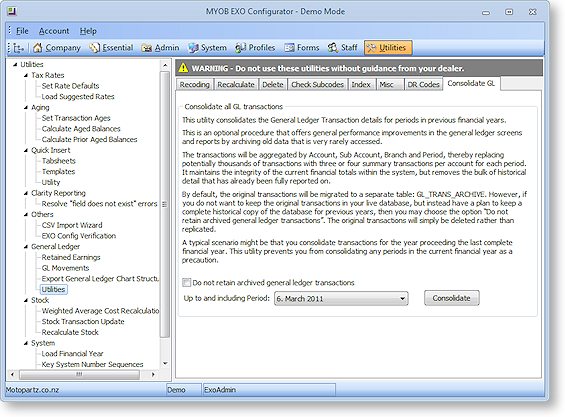Select Utilities under General Ledger
The height and width of the screenshot is (417, 565).
pos(53,289)
